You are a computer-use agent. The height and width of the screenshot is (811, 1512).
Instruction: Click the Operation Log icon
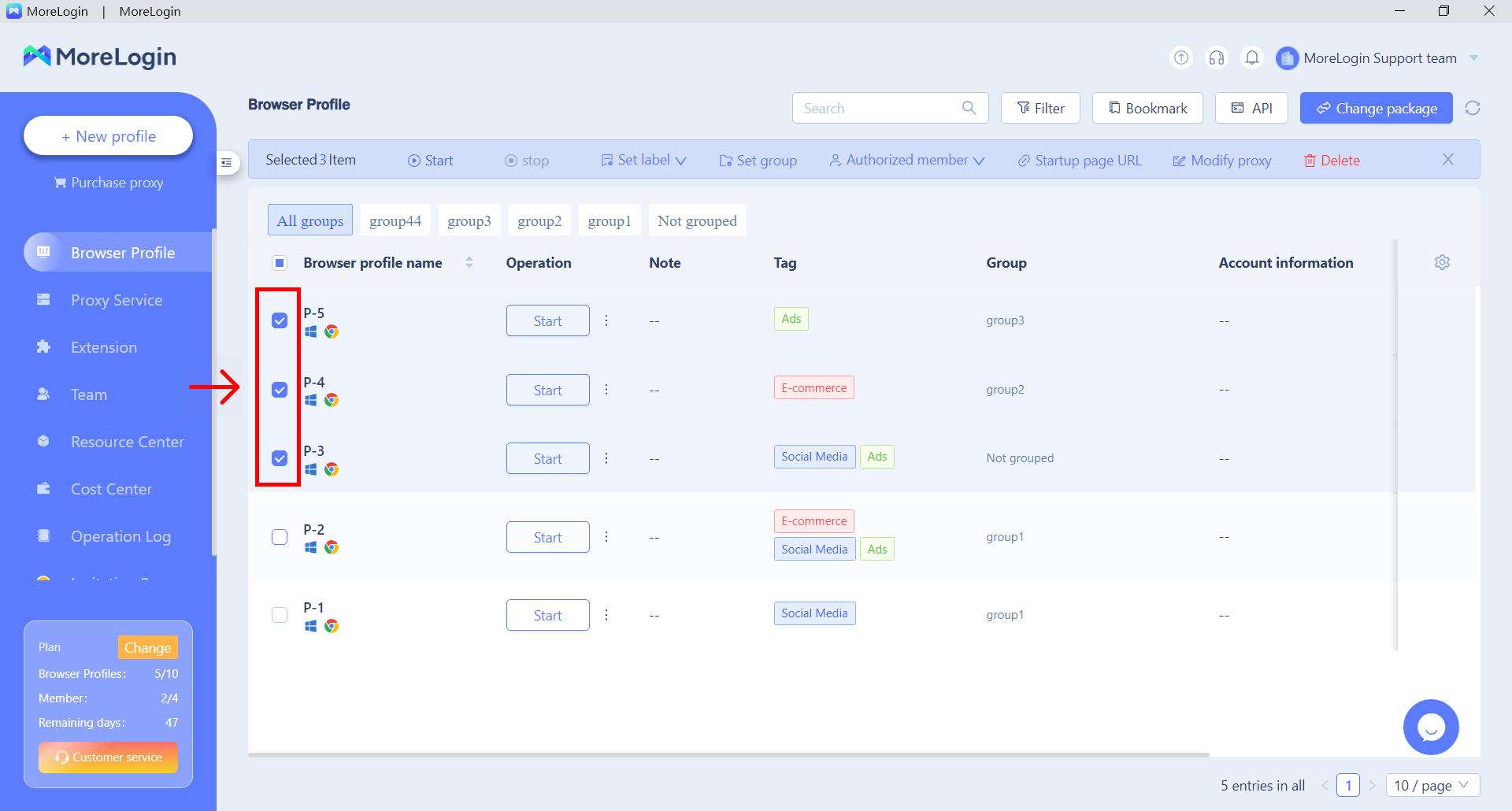(43, 535)
